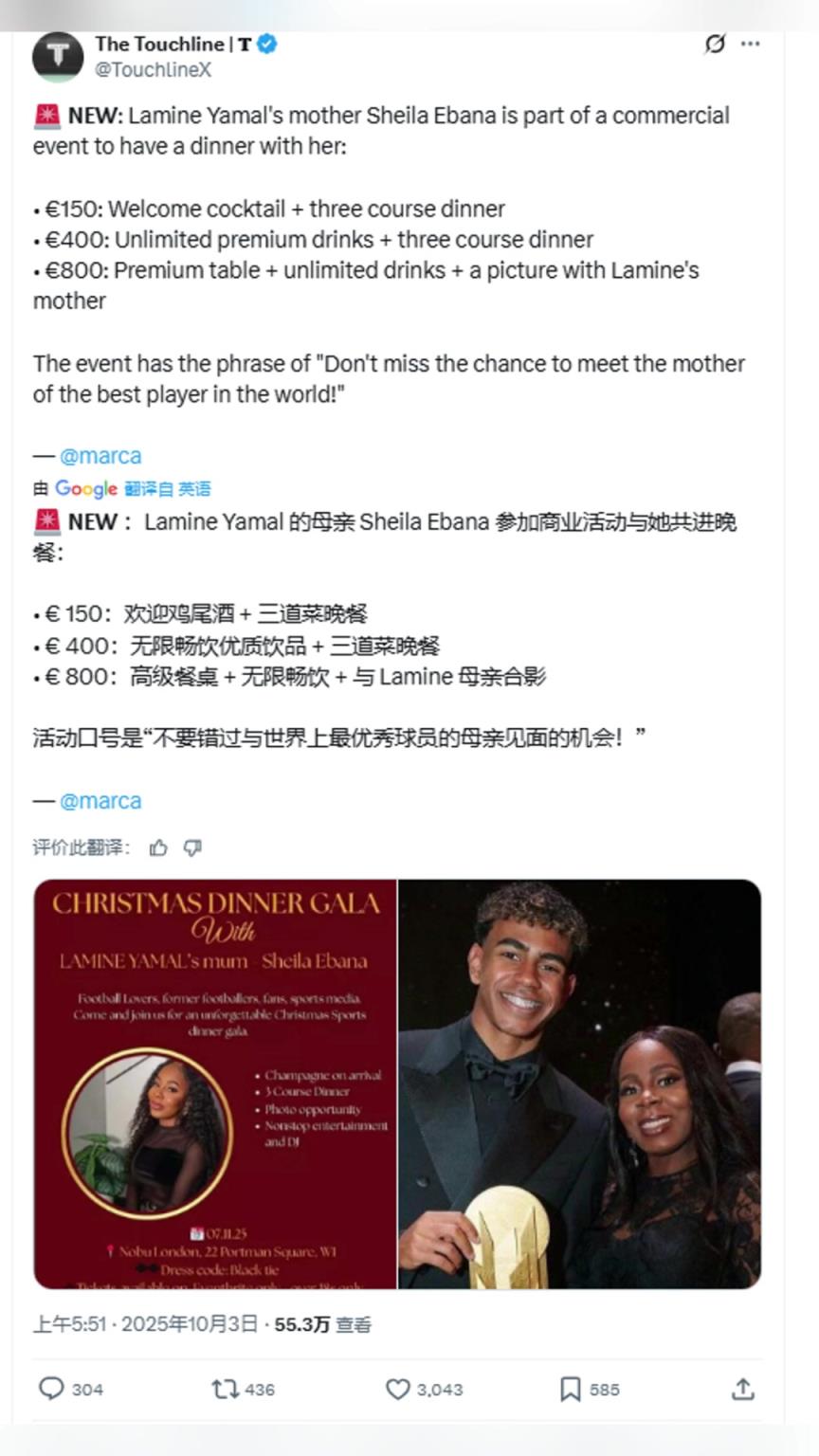Open The Touchline profile avatar
The height and width of the screenshot is (1456, 819).
(x=58, y=56)
